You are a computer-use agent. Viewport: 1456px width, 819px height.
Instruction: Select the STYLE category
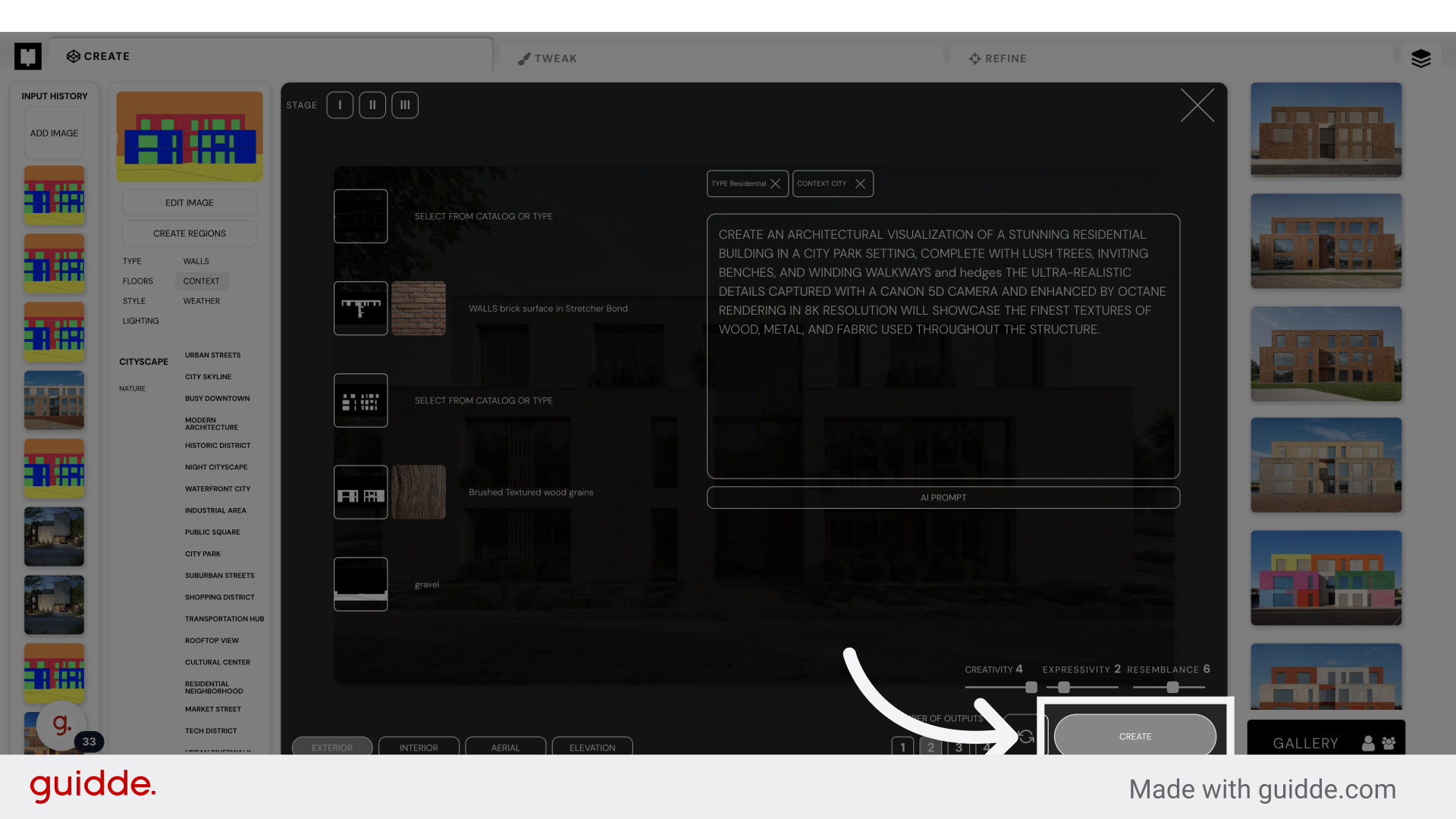coord(134,301)
